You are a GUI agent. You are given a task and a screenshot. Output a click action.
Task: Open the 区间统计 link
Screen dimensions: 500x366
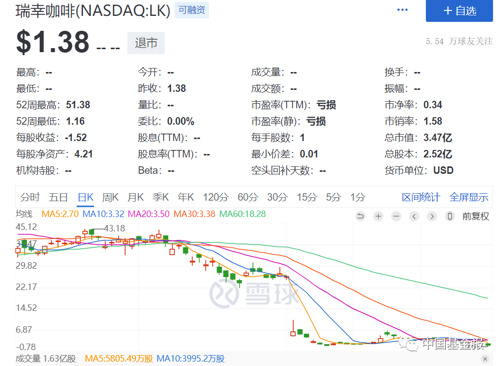[x=421, y=197]
